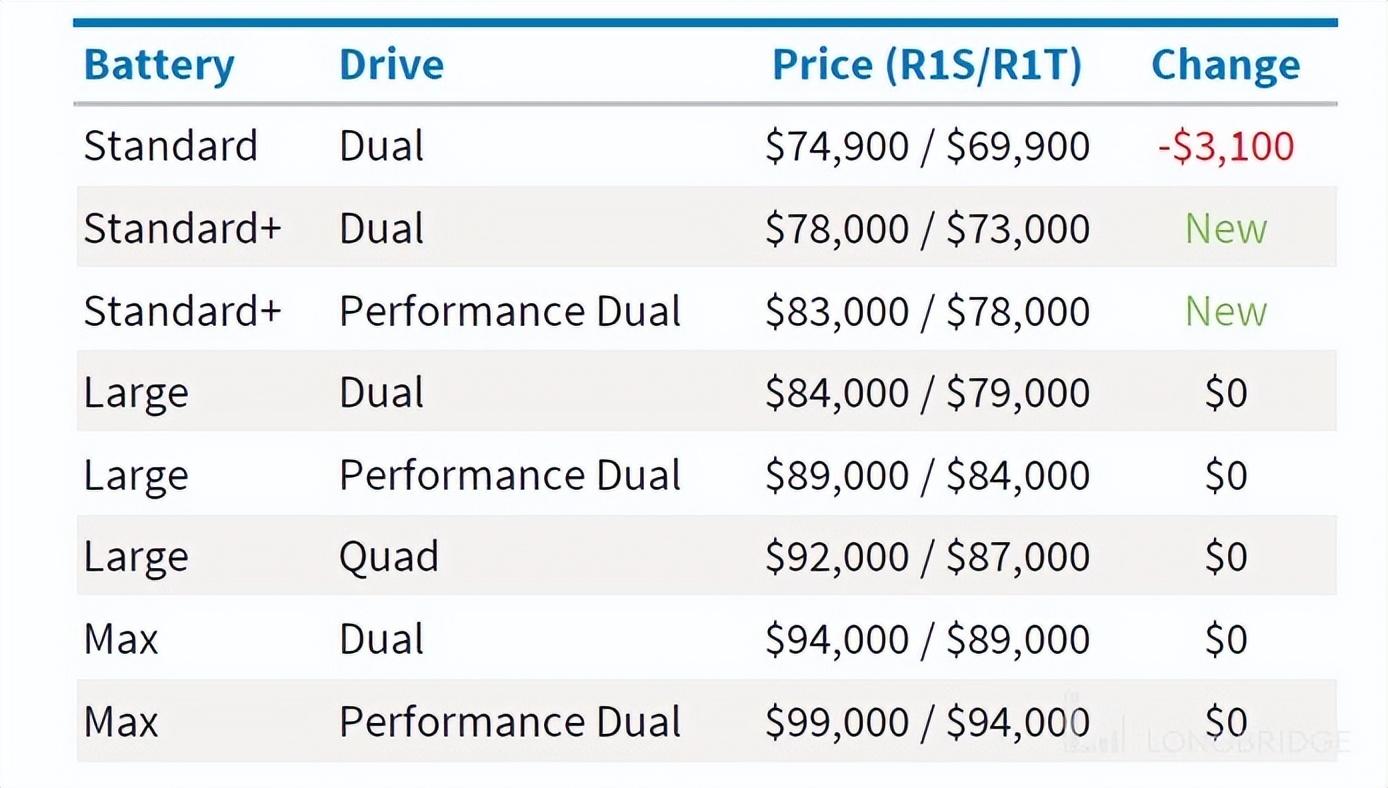Viewport: 1388px width, 788px height.
Task: Click the Quad drive cell
Action: point(389,557)
